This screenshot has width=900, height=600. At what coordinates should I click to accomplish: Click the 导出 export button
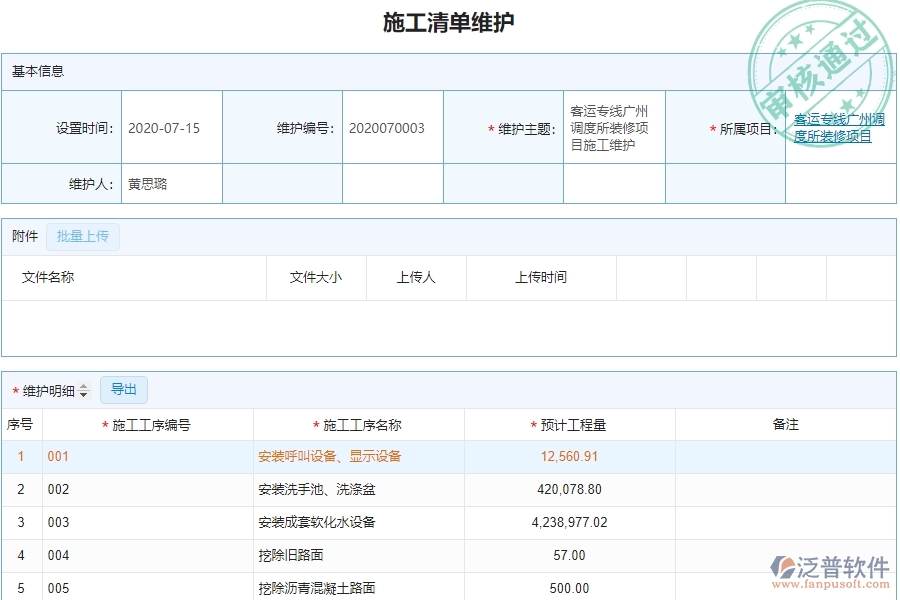pos(124,389)
